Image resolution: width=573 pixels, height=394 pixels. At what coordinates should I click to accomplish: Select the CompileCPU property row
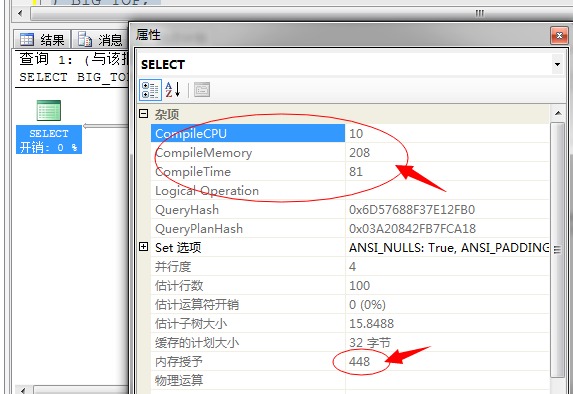click(350, 133)
